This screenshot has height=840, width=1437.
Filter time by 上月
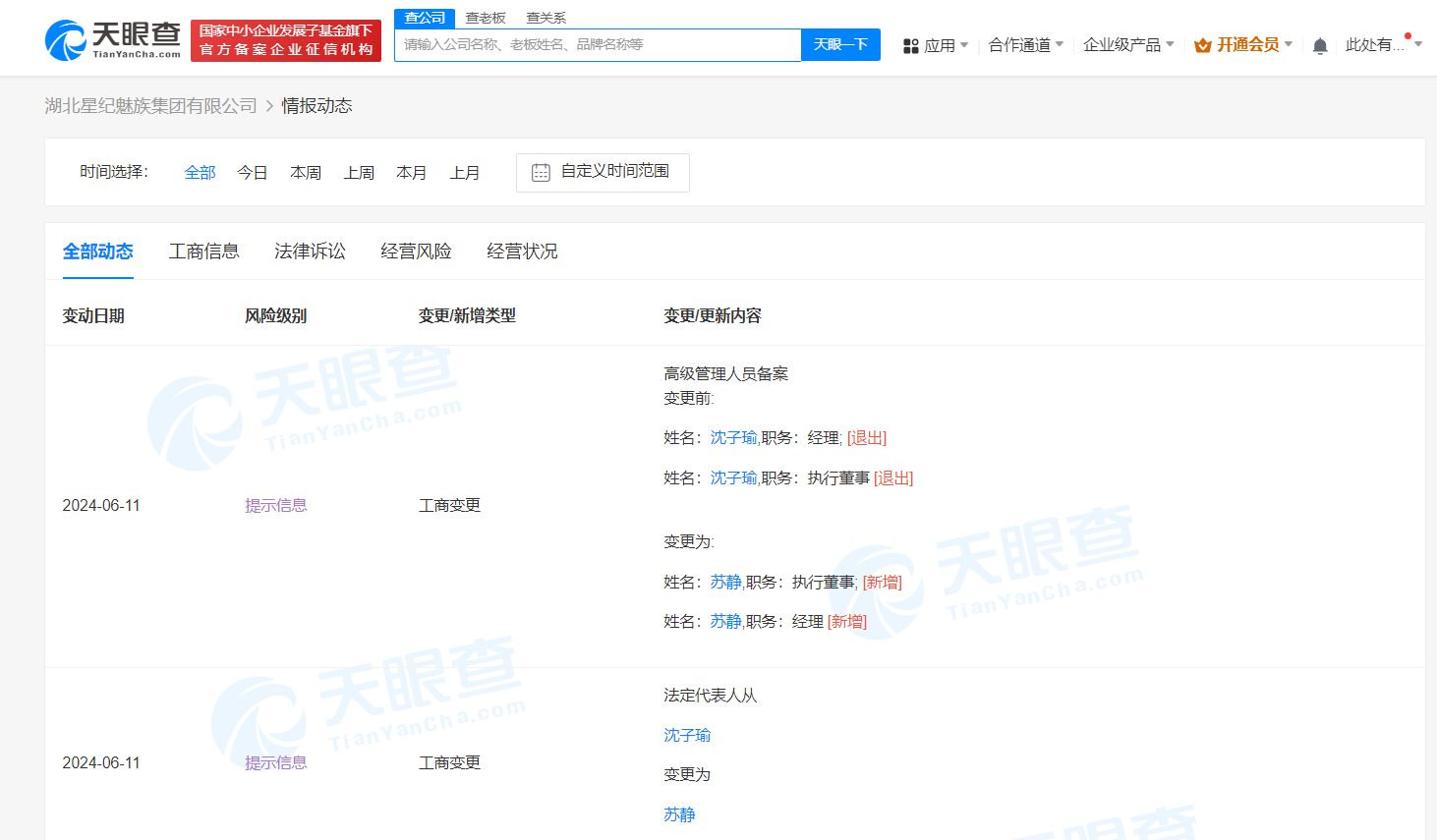(465, 172)
